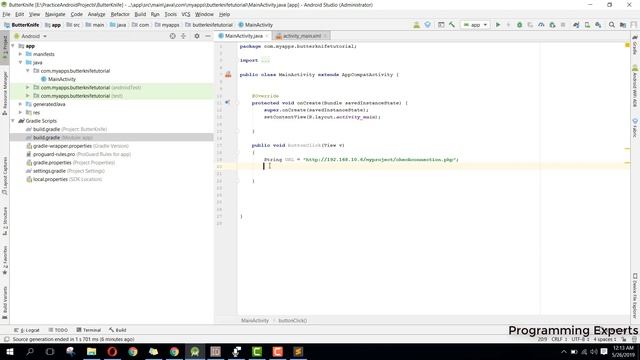
Task: Open Project panel gear settings
Action: [x=197, y=36]
